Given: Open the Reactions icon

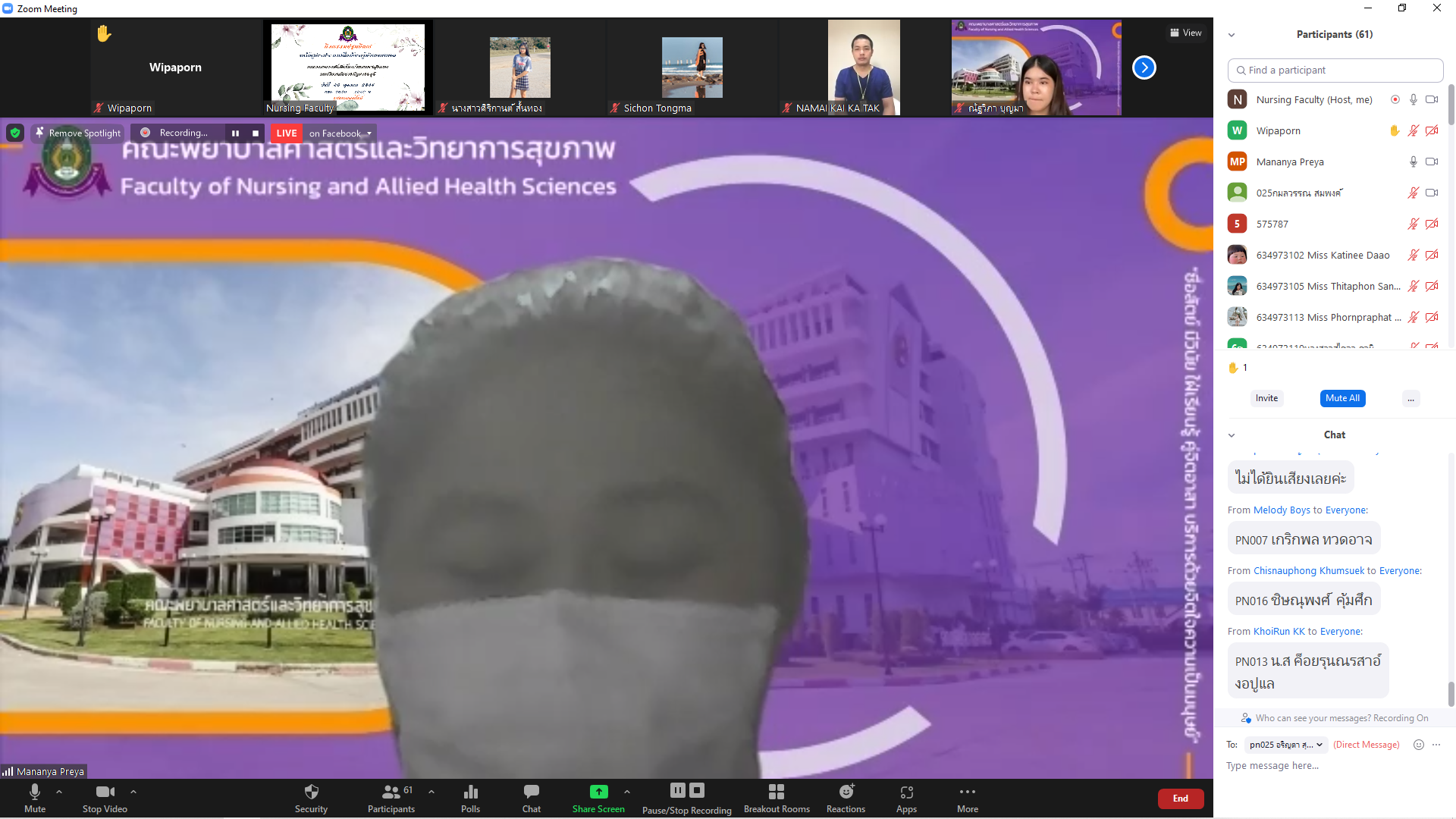Looking at the screenshot, I should pos(846,792).
